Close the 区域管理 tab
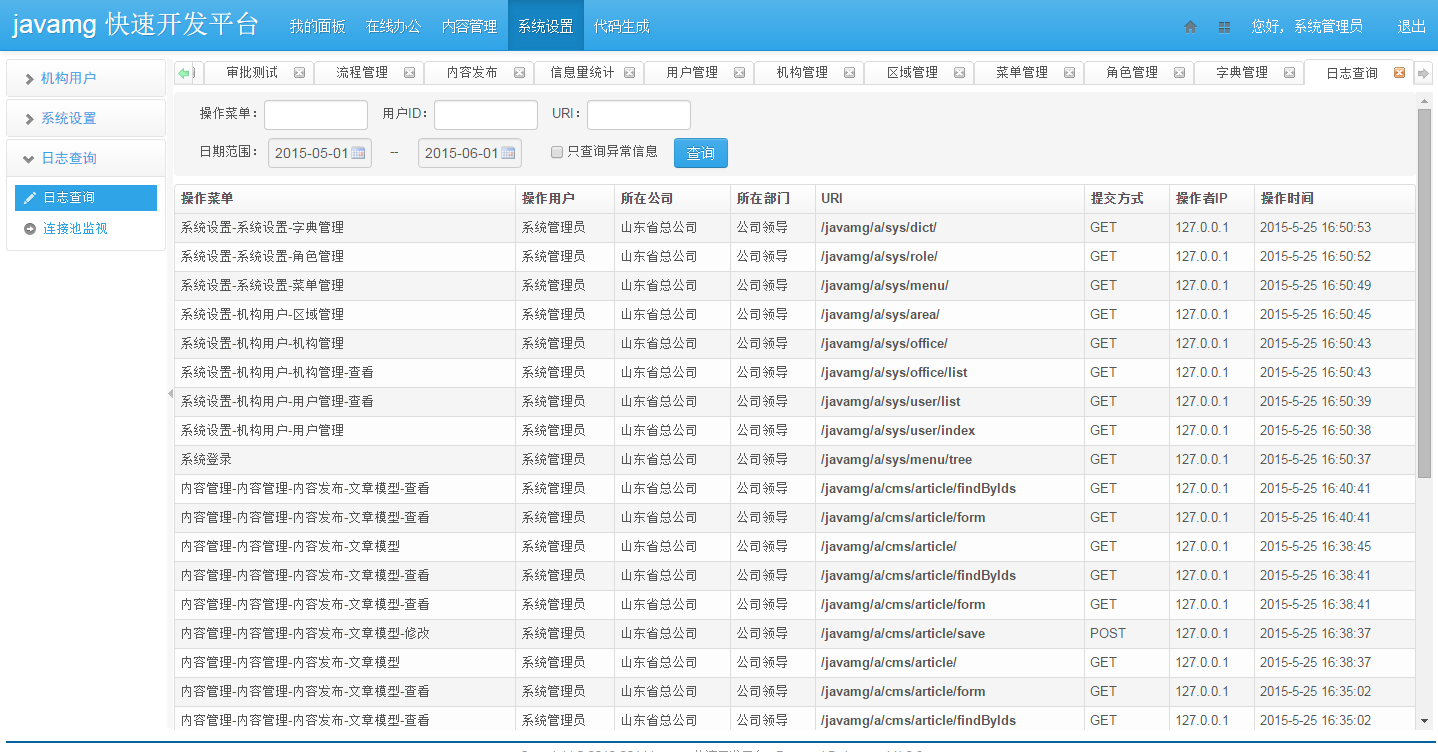Image resolution: width=1438 pixels, height=752 pixels. pyautogui.click(x=959, y=72)
